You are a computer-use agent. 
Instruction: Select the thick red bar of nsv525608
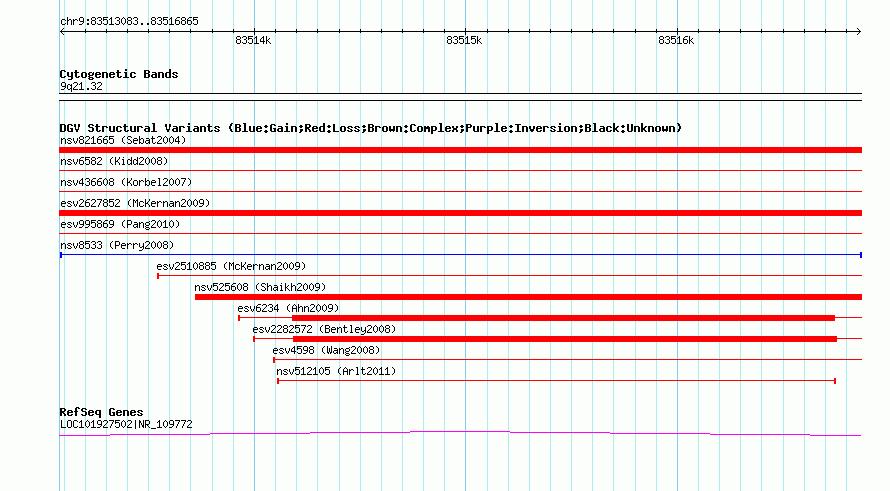pyautogui.click(x=528, y=297)
